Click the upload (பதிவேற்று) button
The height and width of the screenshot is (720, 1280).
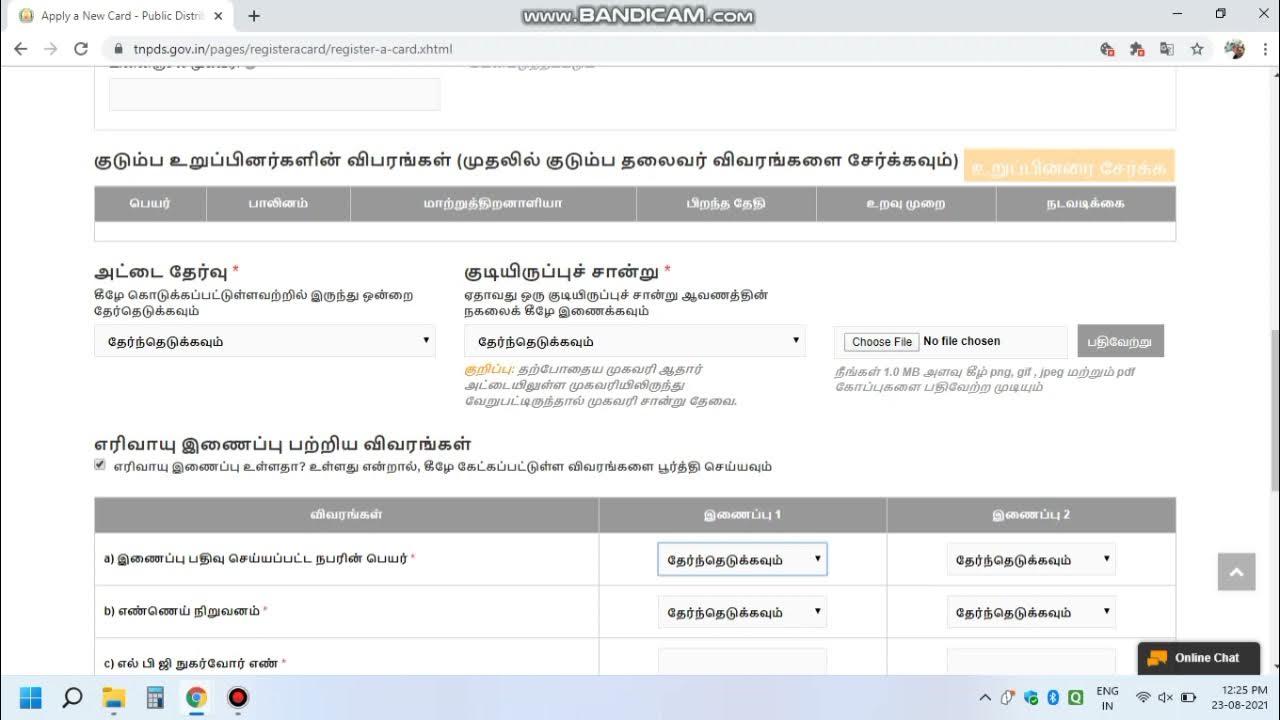point(1121,341)
